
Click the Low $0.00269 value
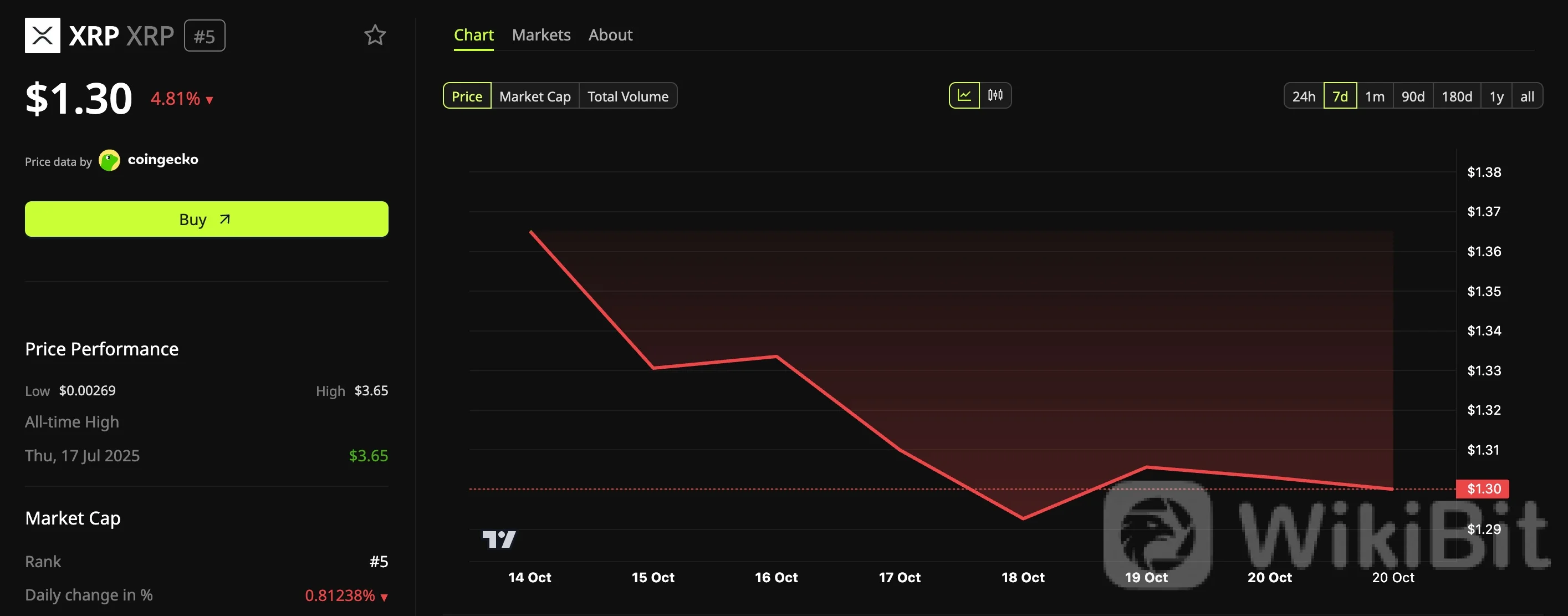pos(87,391)
